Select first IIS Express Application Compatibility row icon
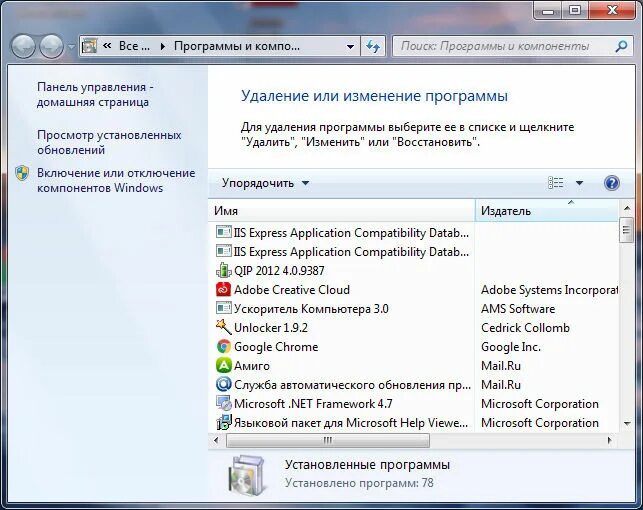 pos(223,232)
